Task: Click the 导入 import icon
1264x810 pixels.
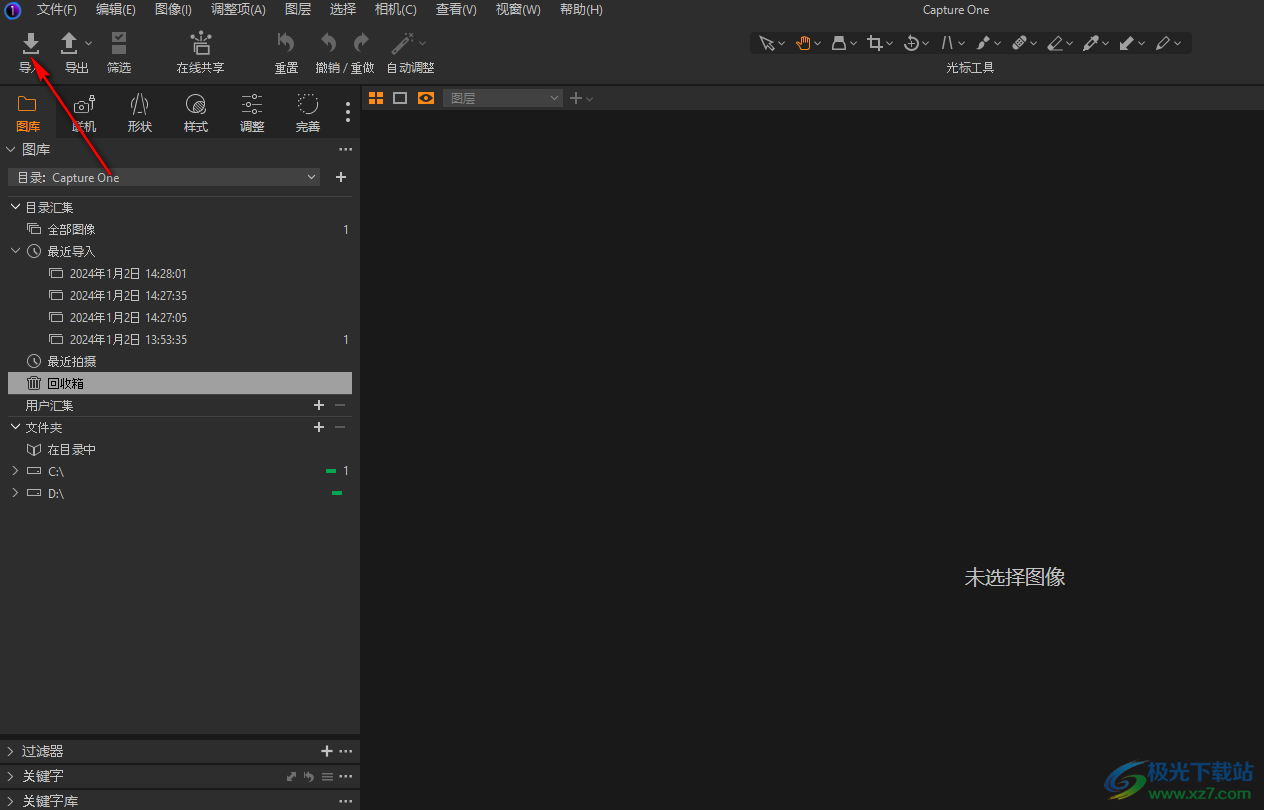Action: 31,43
